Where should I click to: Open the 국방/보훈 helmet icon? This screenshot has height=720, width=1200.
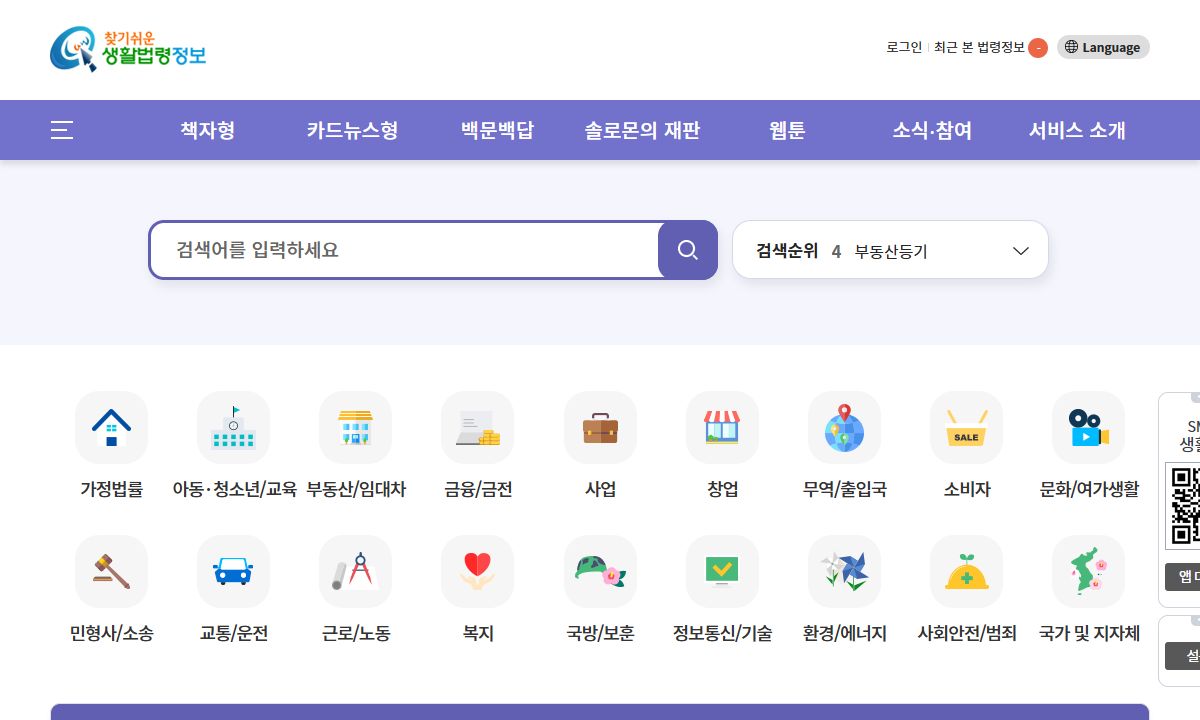600,572
